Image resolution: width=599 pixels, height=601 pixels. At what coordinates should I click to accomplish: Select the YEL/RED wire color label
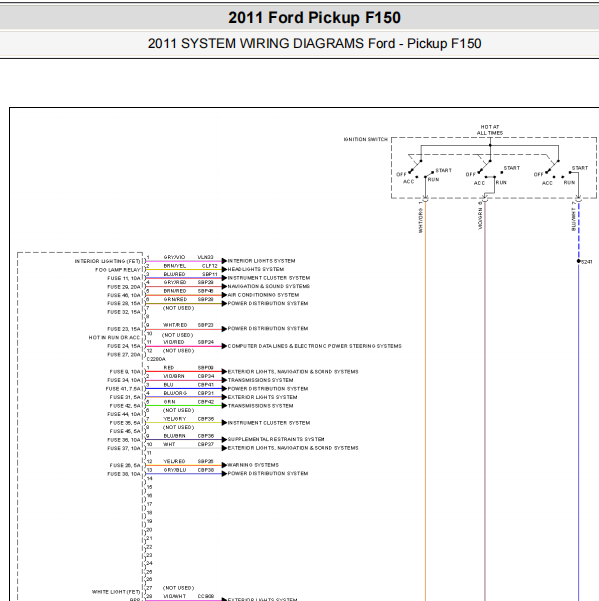tap(174, 461)
